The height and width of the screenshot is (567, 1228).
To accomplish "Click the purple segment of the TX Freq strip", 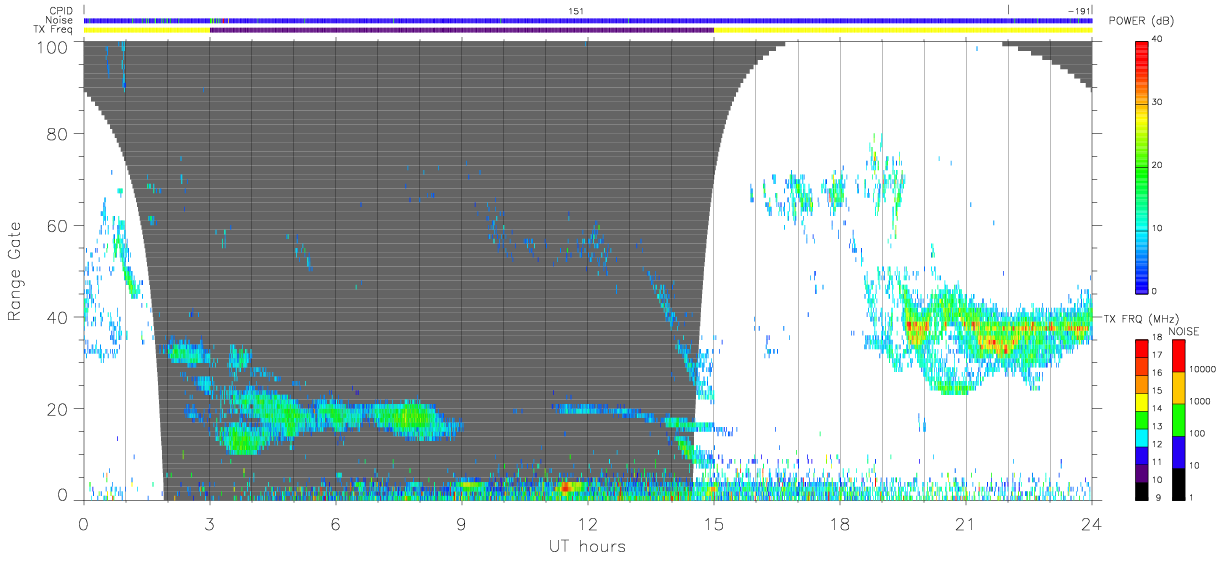I will click(462, 30).
